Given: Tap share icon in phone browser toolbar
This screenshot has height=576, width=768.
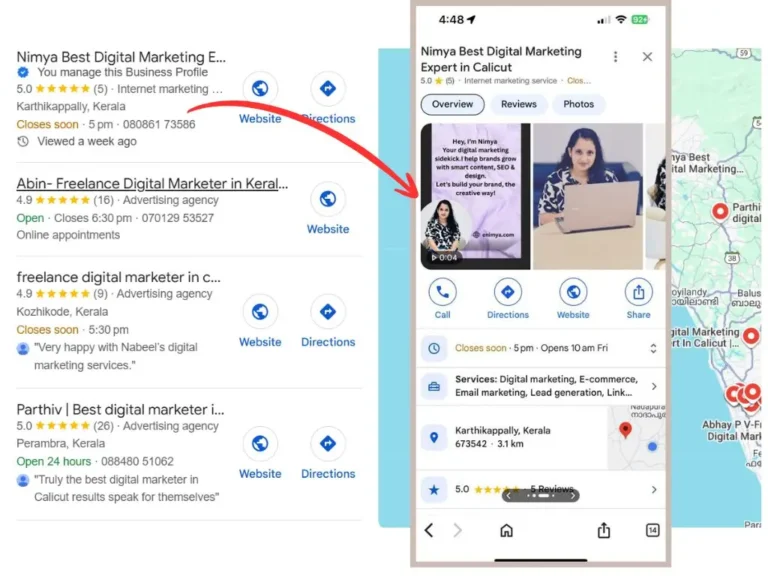Looking at the screenshot, I should tap(603, 530).
